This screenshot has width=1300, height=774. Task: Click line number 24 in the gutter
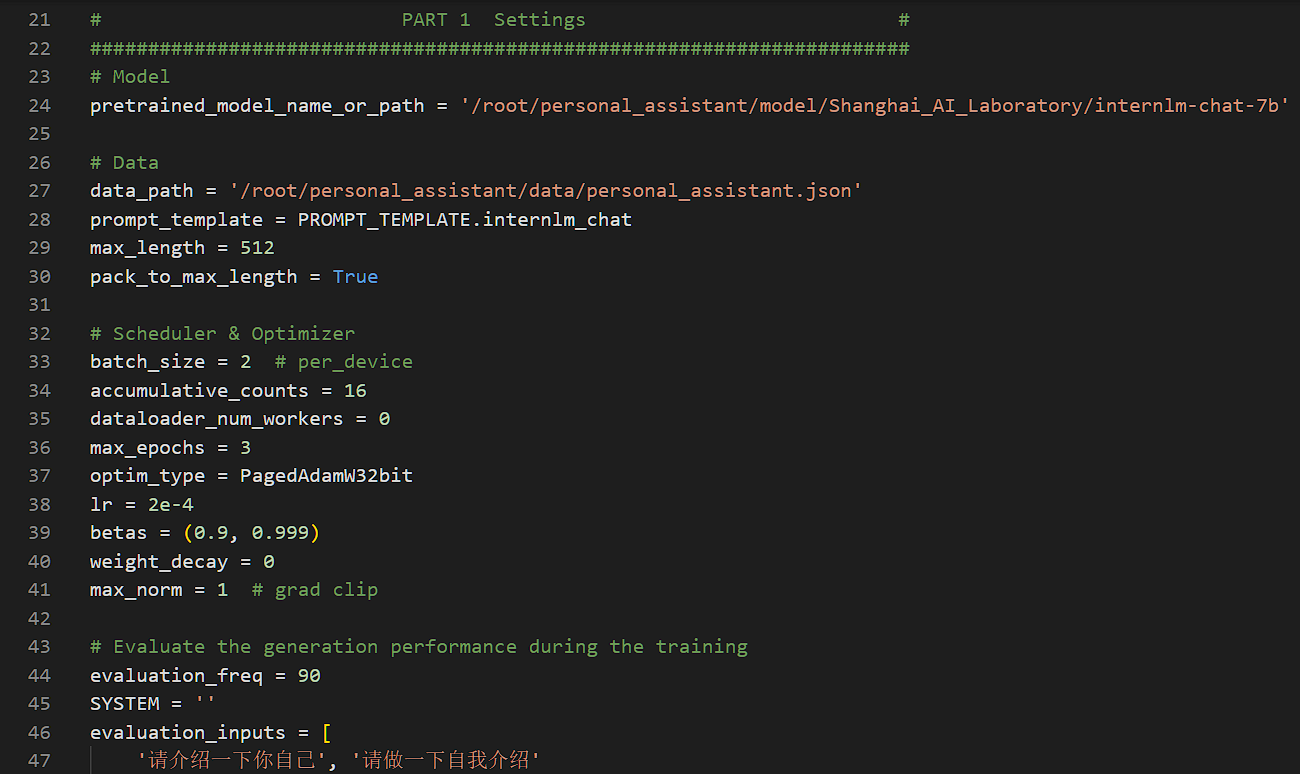tap(39, 105)
